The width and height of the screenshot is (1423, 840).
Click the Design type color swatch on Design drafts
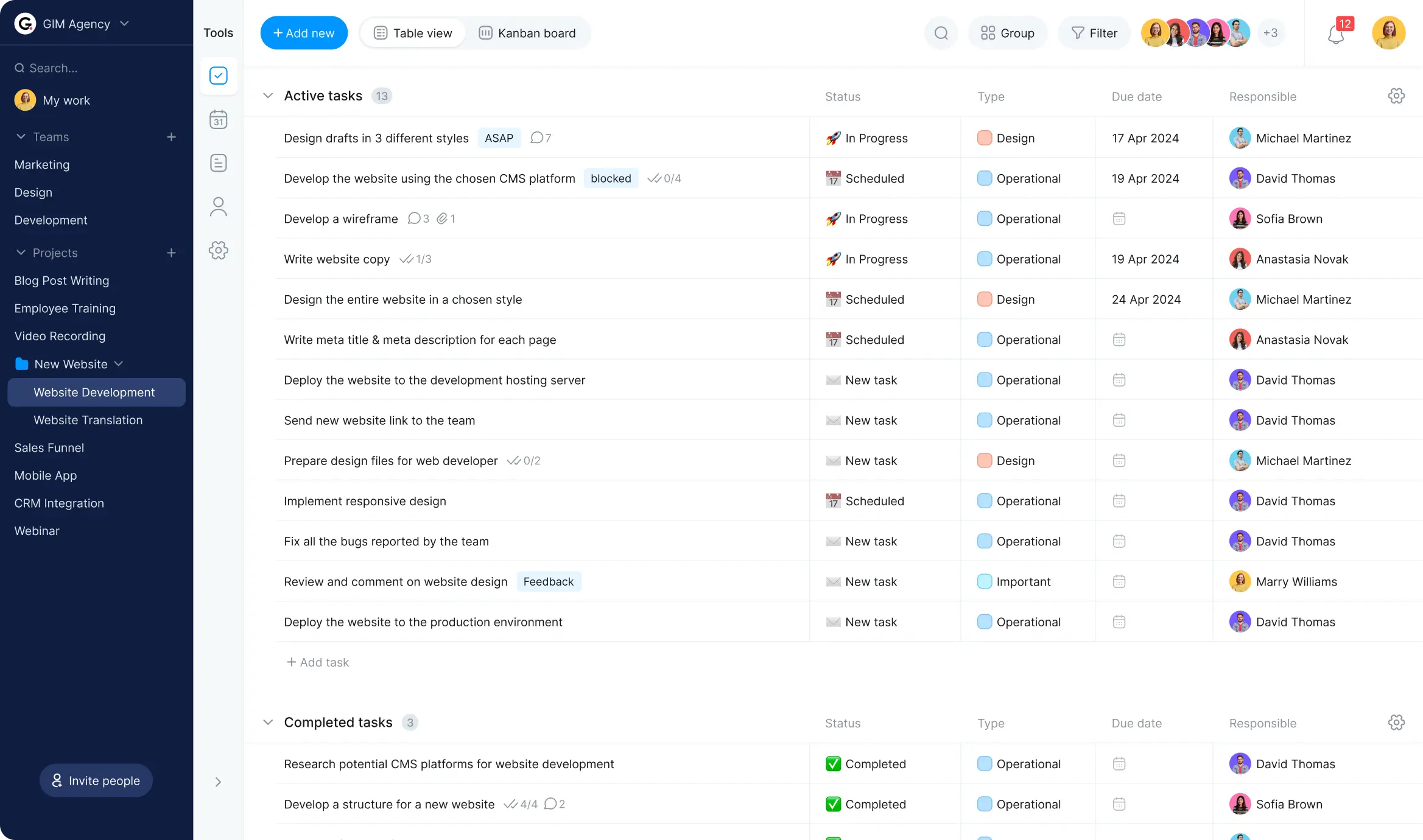[x=984, y=138]
